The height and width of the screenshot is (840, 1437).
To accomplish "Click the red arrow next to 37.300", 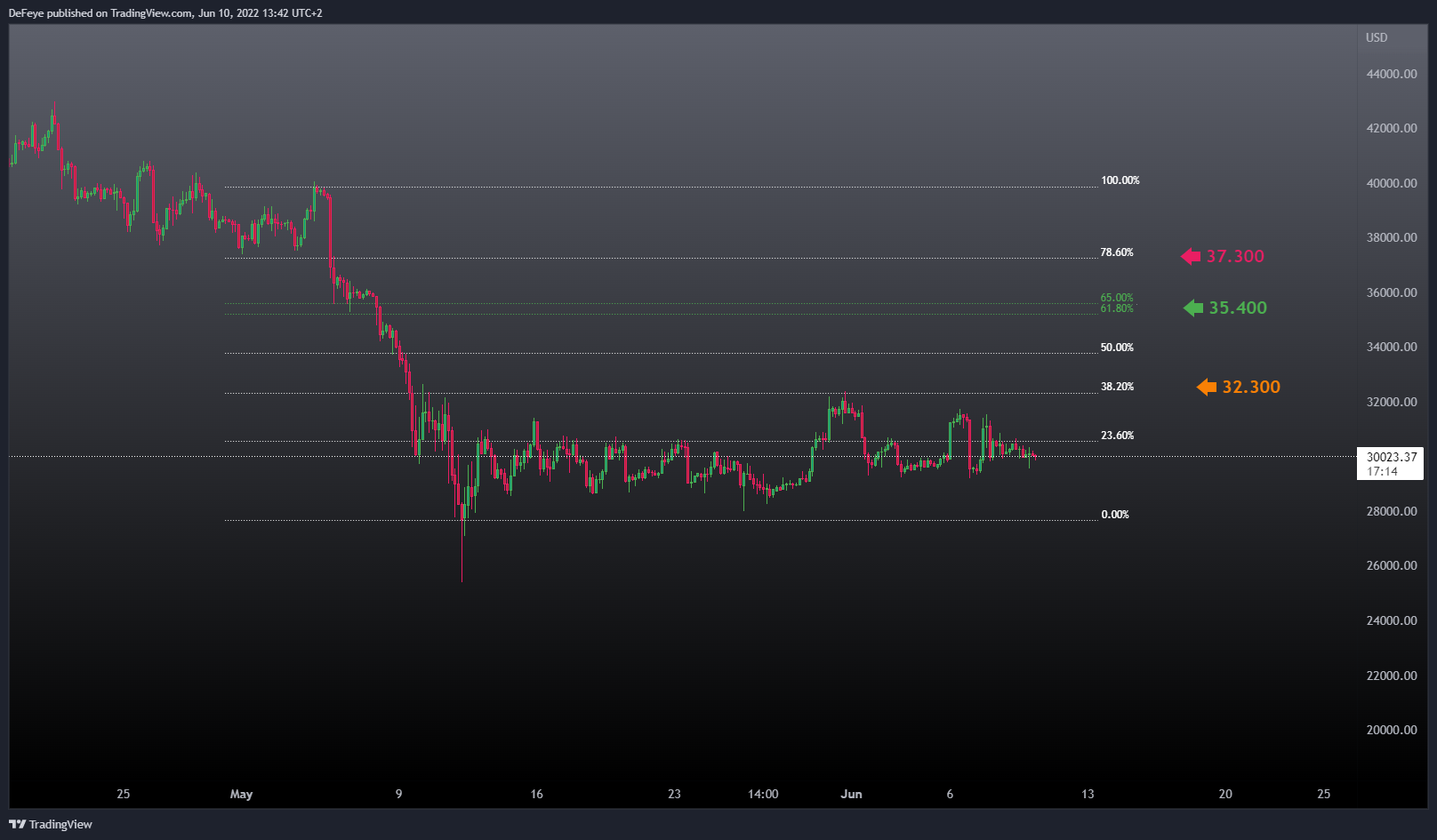I will tap(1191, 256).
